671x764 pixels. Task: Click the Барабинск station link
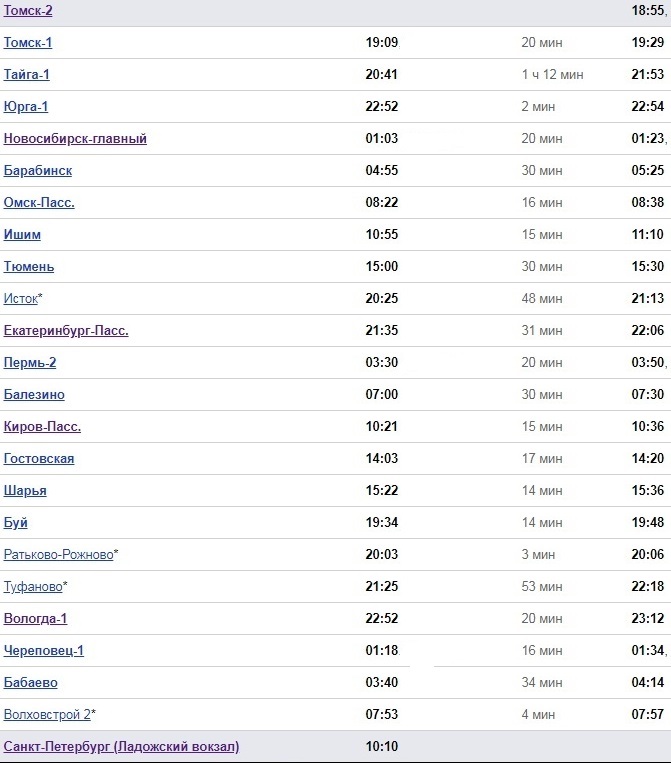pyautogui.click(x=38, y=171)
